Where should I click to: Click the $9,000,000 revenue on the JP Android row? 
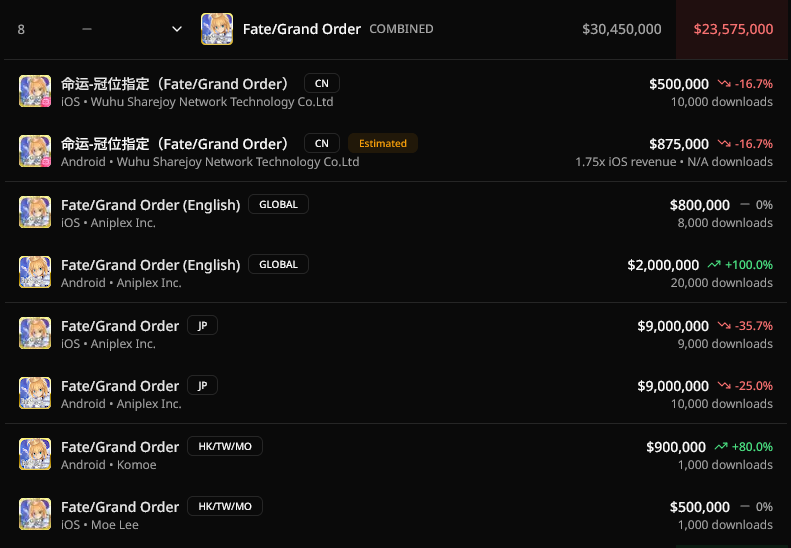point(673,386)
